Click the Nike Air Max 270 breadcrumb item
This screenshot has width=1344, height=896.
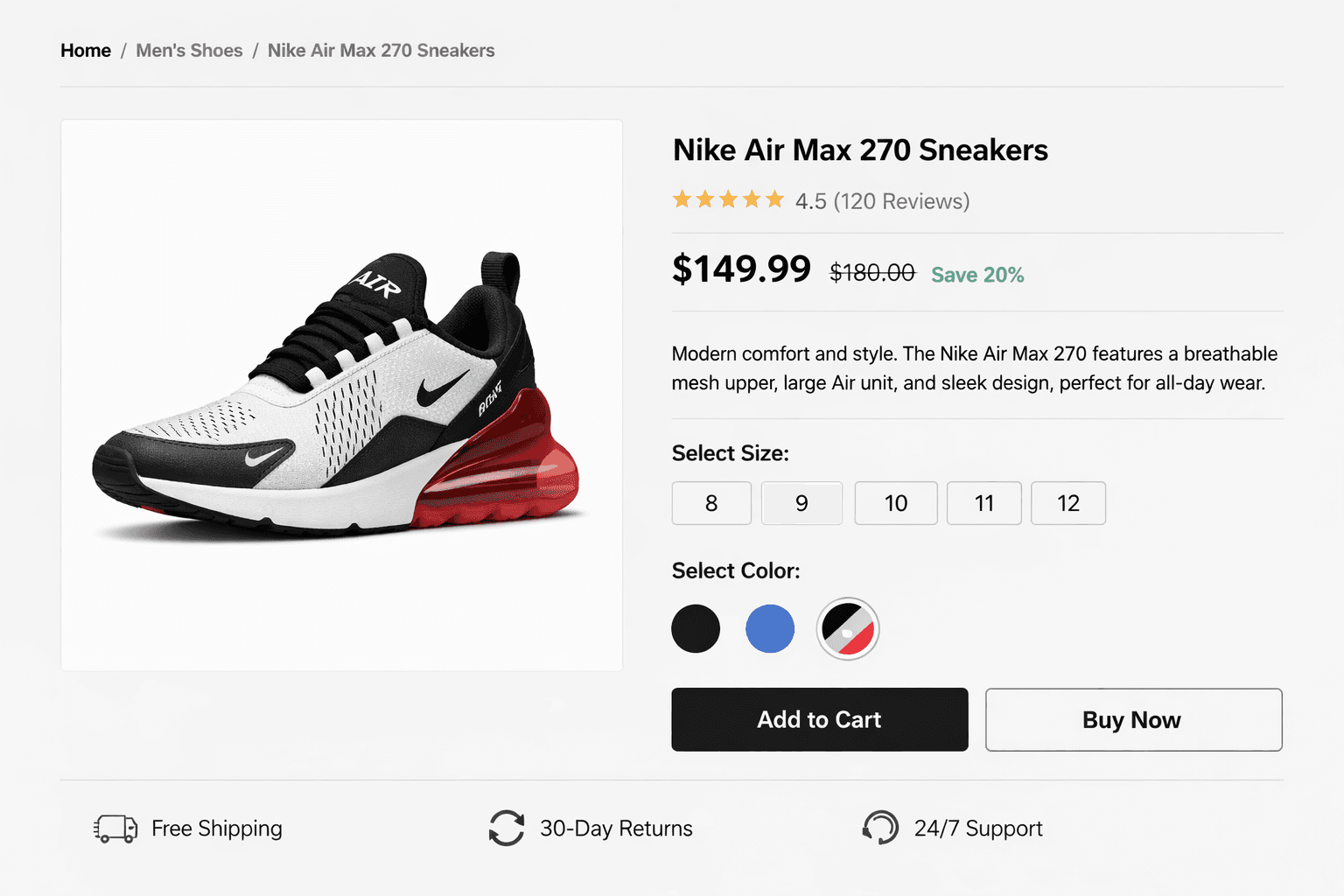click(381, 50)
